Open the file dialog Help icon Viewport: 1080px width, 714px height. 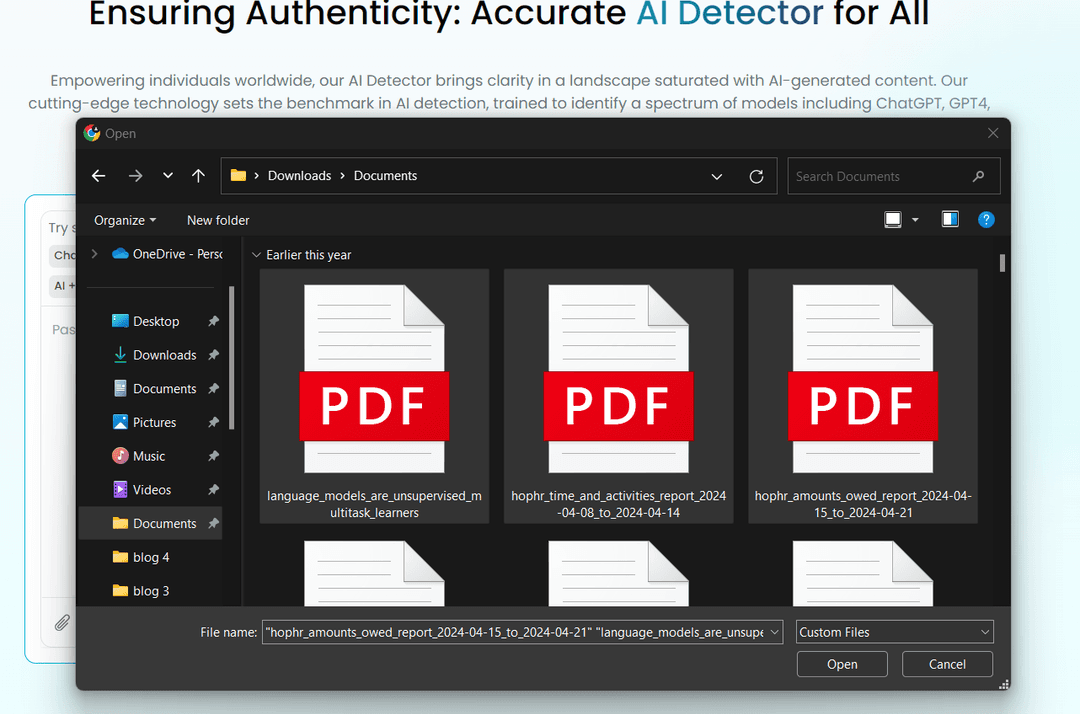pyautogui.click(x=986, y=220)
